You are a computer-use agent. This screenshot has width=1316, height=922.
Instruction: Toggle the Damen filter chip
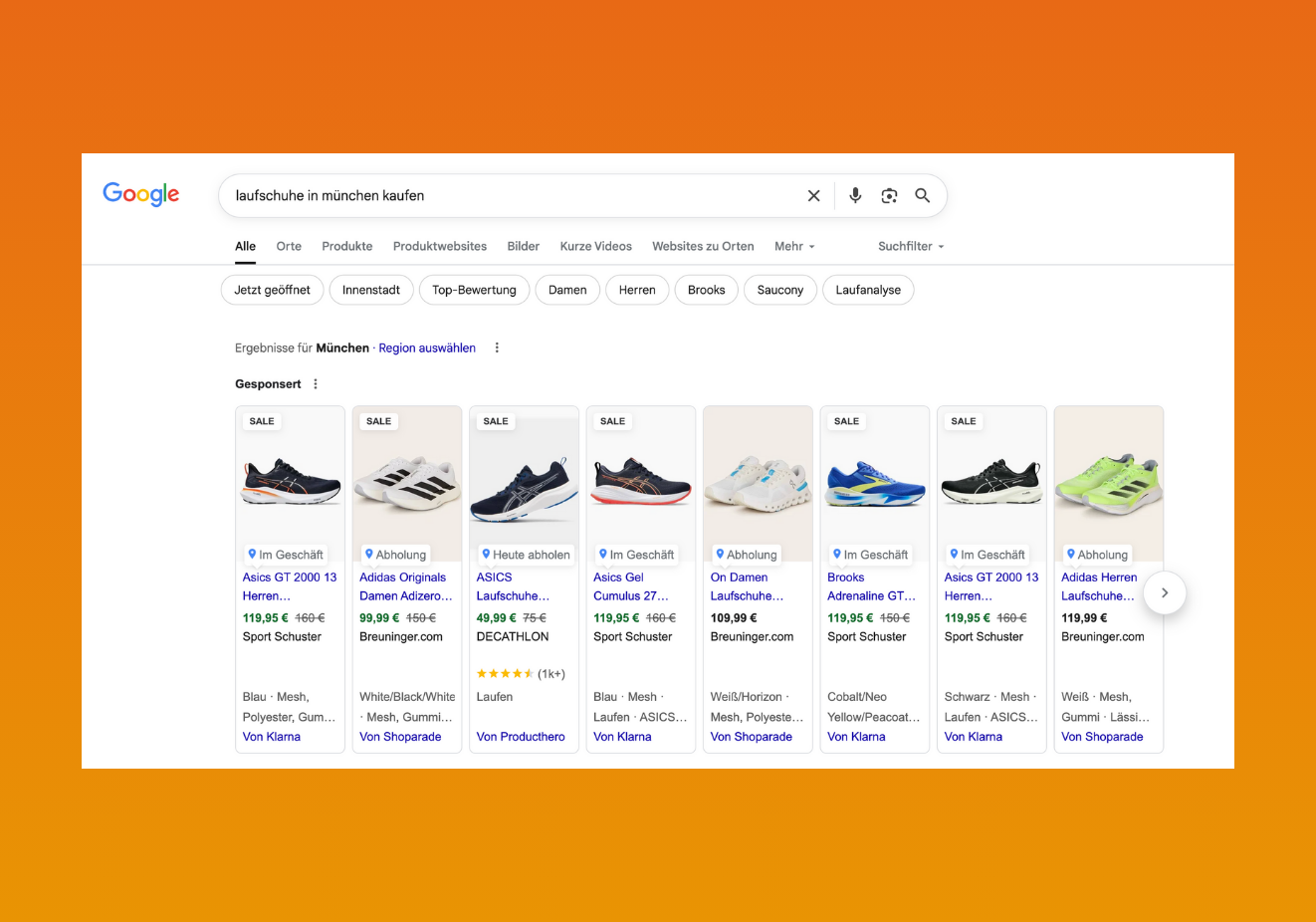coord(567,290)
